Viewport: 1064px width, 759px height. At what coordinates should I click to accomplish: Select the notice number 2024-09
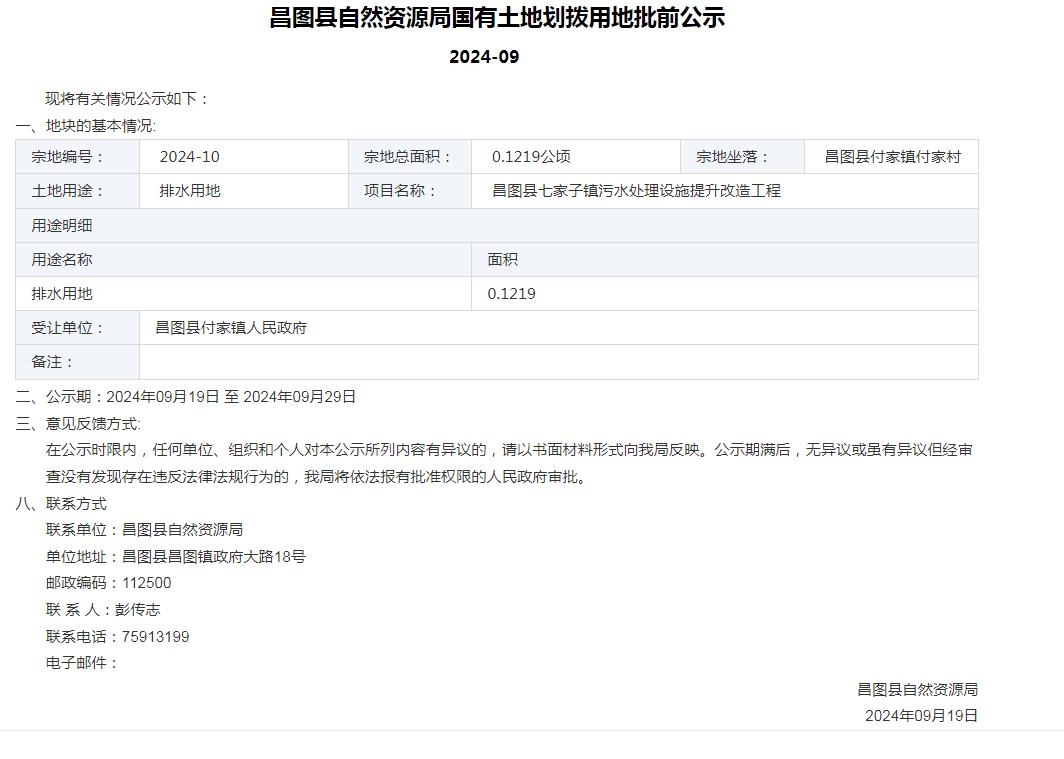coord(484,57)
